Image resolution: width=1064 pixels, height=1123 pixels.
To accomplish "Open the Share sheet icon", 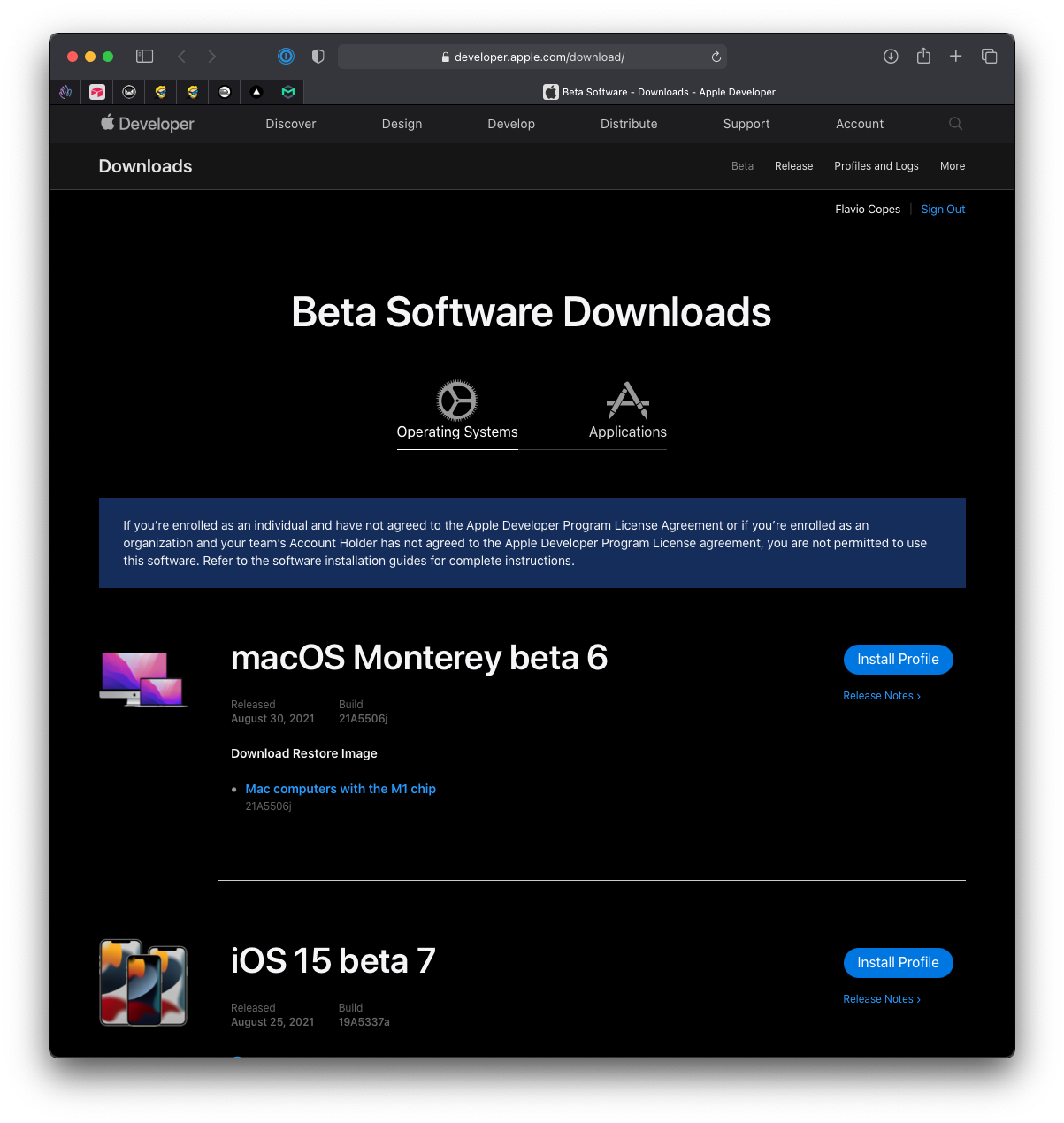I will tap(923, 57).
